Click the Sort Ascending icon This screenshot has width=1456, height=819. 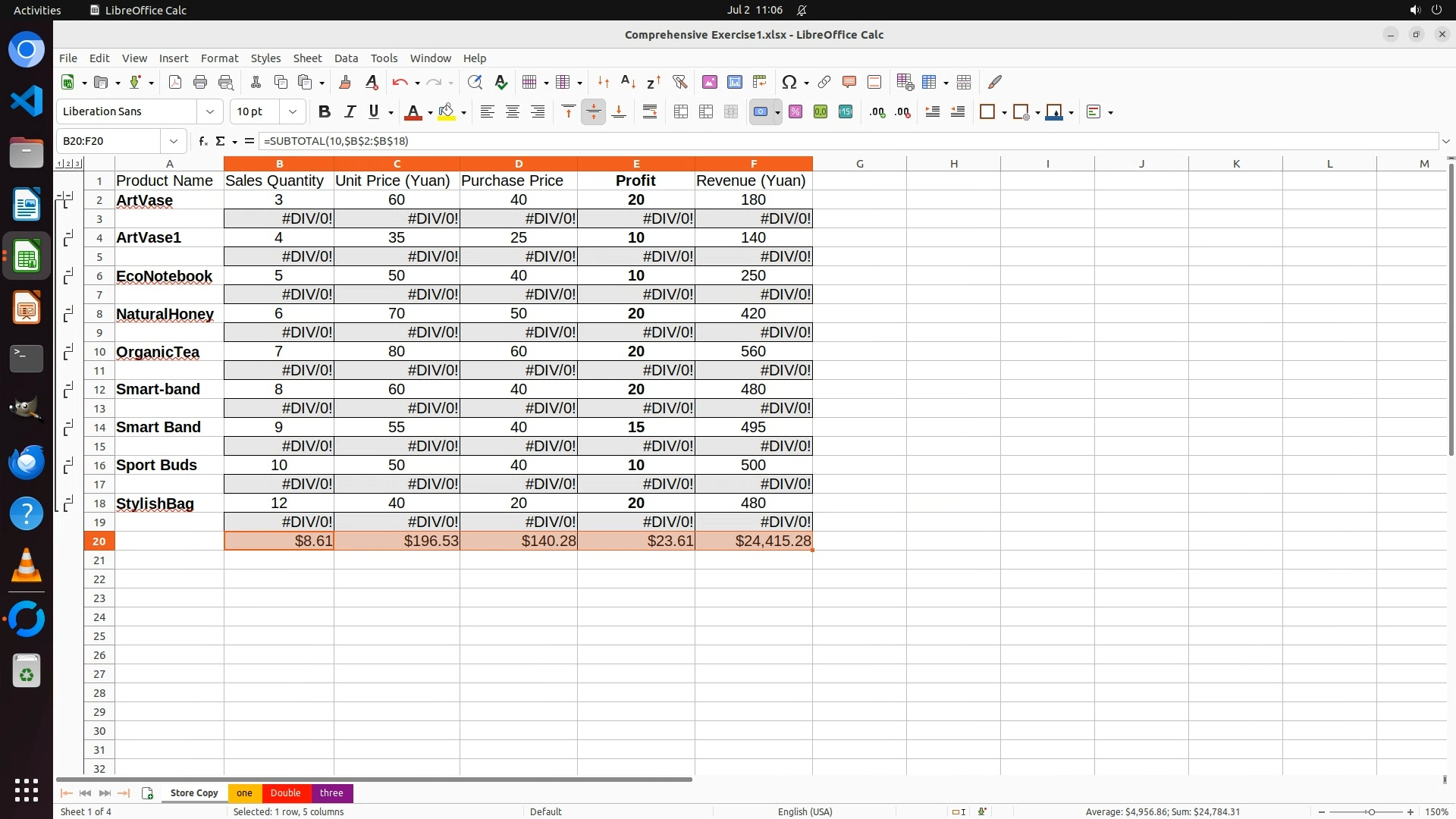(x=628, y=82)
